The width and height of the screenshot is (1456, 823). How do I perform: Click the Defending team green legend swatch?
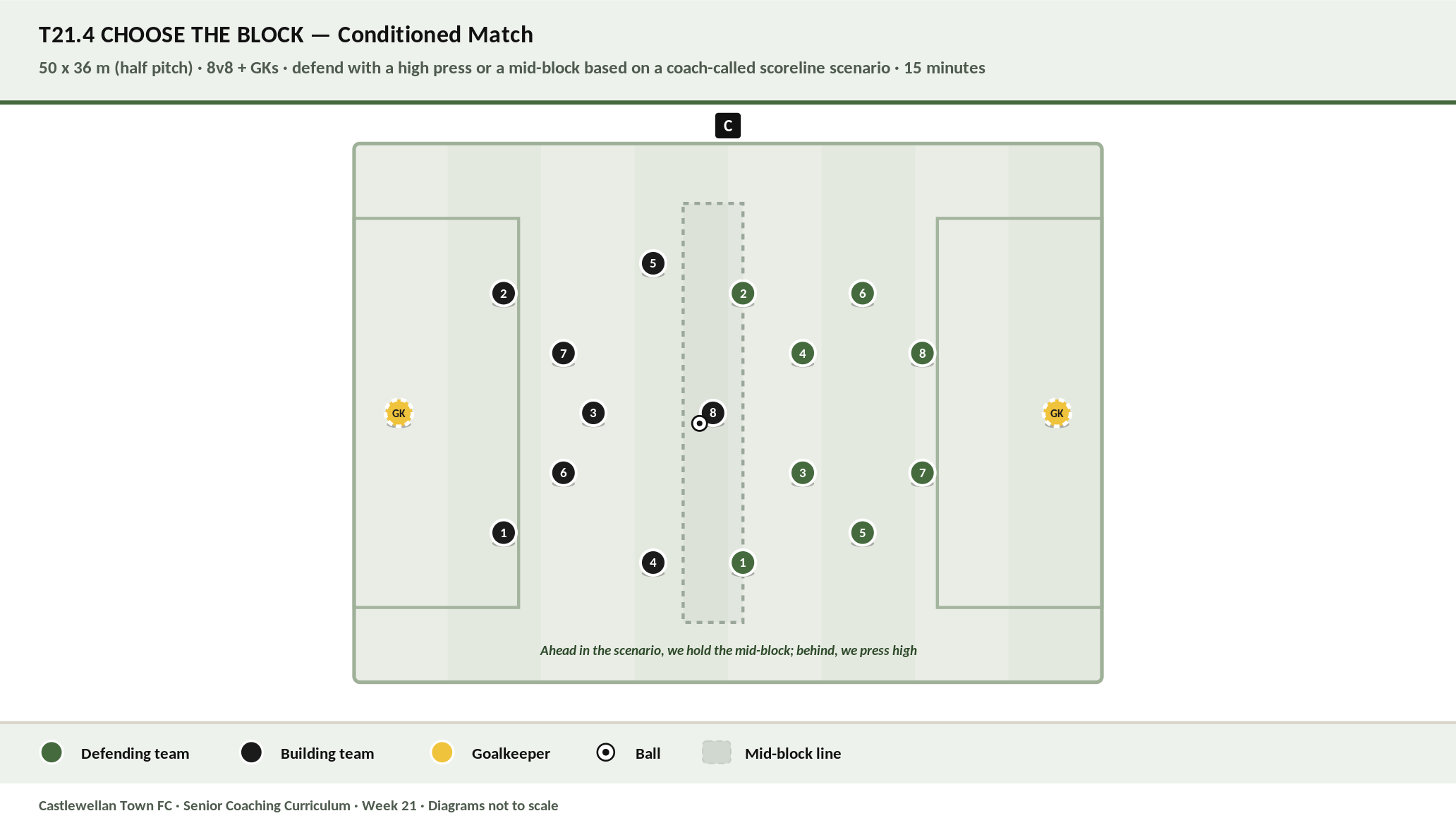point(51,752)
